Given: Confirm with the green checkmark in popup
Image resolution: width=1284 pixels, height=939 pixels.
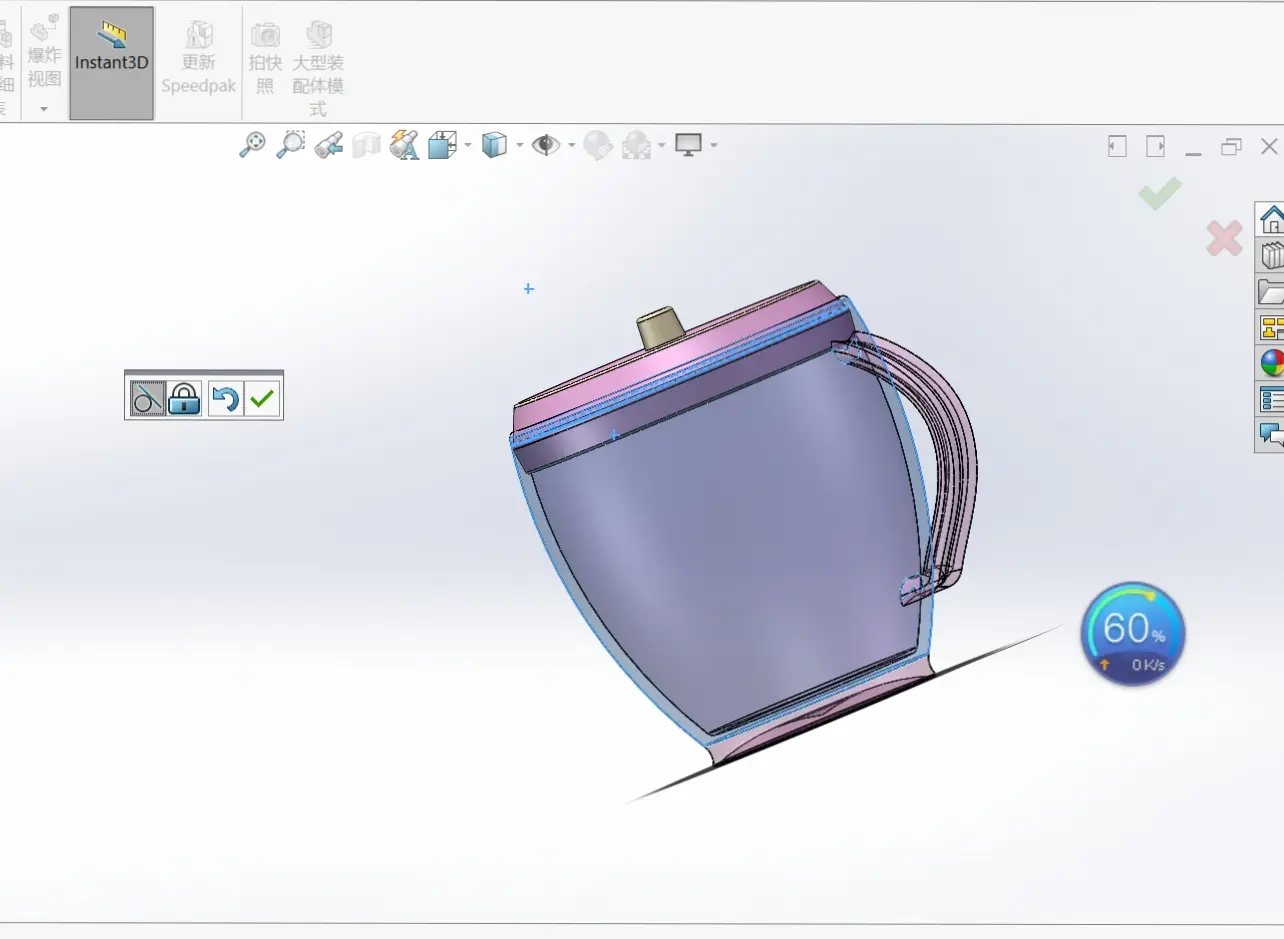Looking at the screenshot, I should coord(262,399).
